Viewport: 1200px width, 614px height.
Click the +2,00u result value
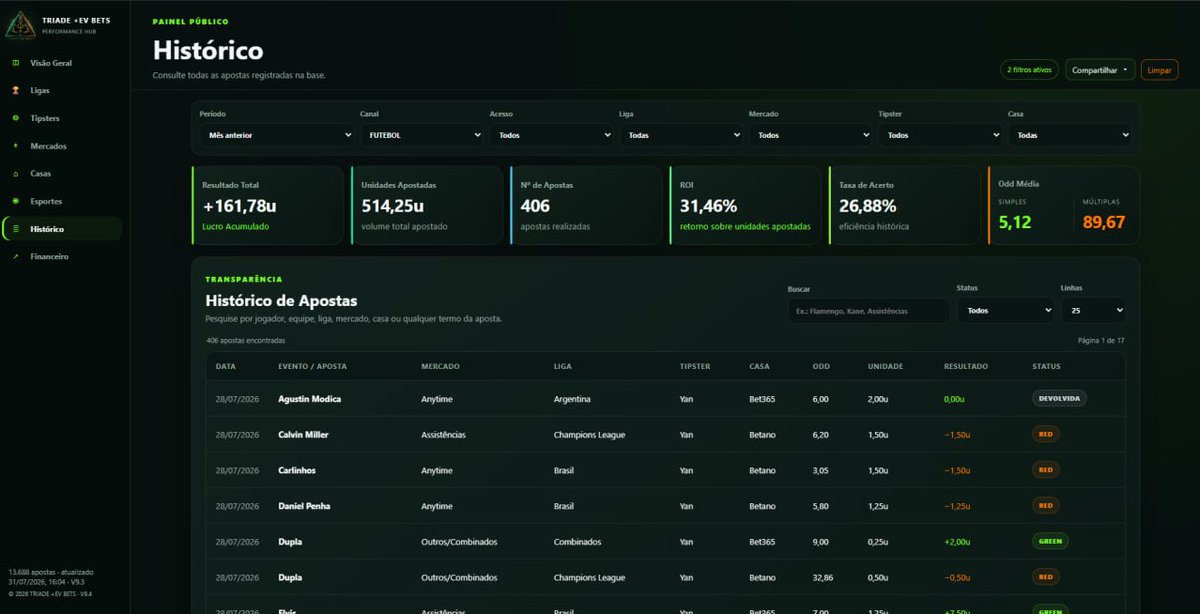[957, 541]
